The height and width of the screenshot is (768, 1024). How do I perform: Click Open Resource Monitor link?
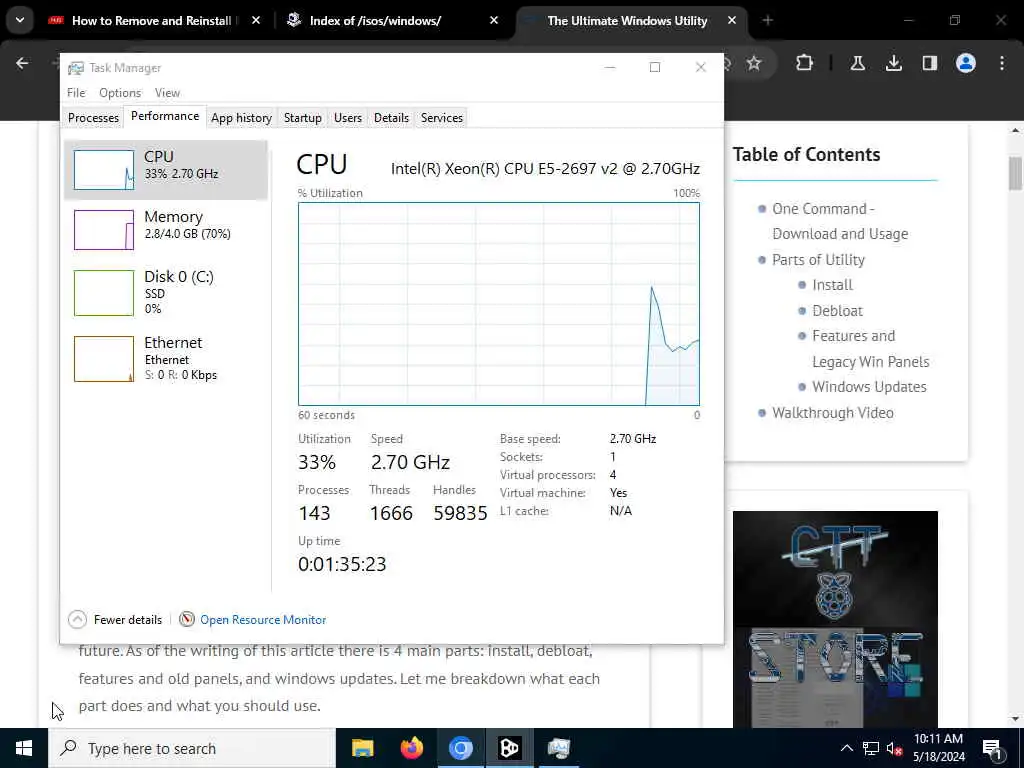pos(263,620)
